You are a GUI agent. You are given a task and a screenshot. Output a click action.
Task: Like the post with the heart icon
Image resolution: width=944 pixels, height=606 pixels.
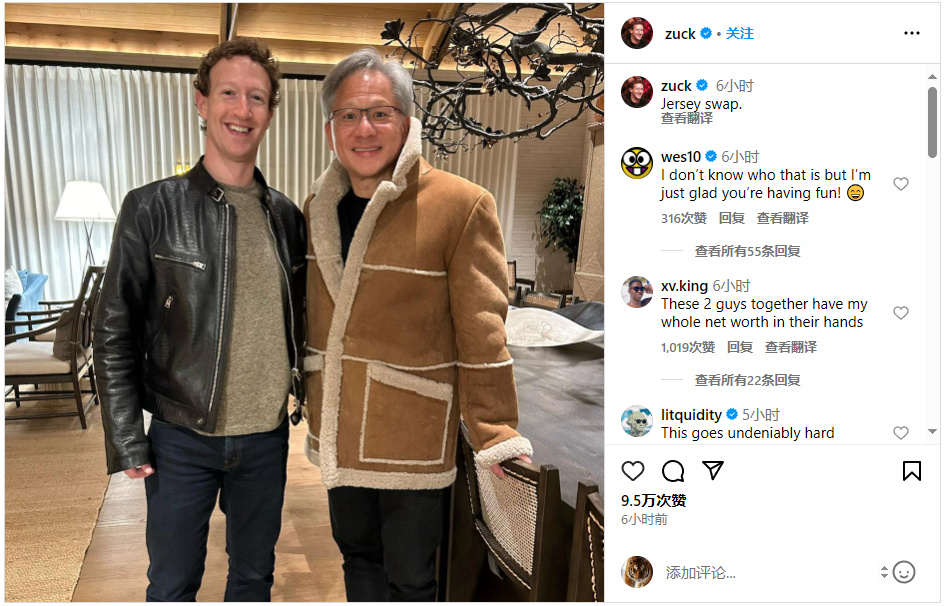pyautogui.click(x=633, y=471)
